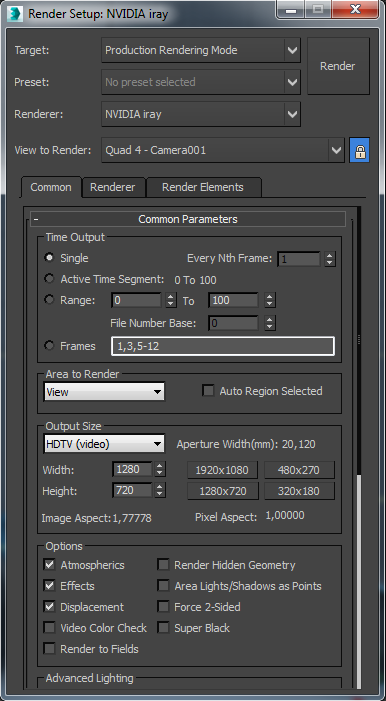
Task: Click the Height field showing 720
Action: pos(132,490)
